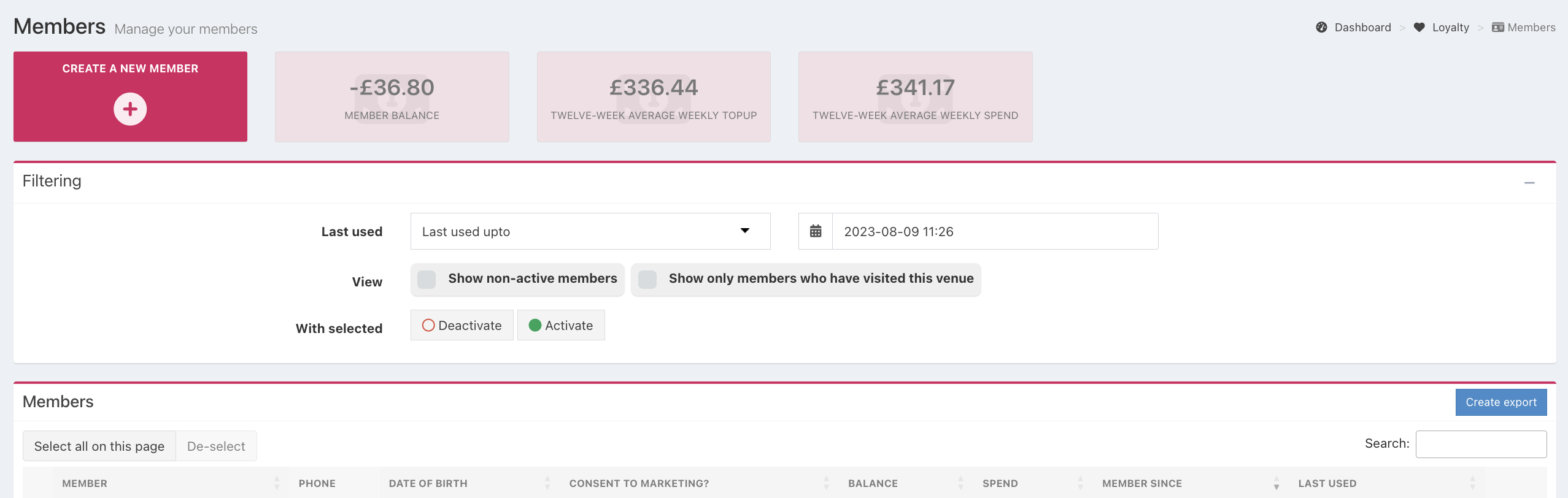Sort by Date of Birth column arrows
The width and height of the screenshot is (1568, 498).
click(547, 483)
